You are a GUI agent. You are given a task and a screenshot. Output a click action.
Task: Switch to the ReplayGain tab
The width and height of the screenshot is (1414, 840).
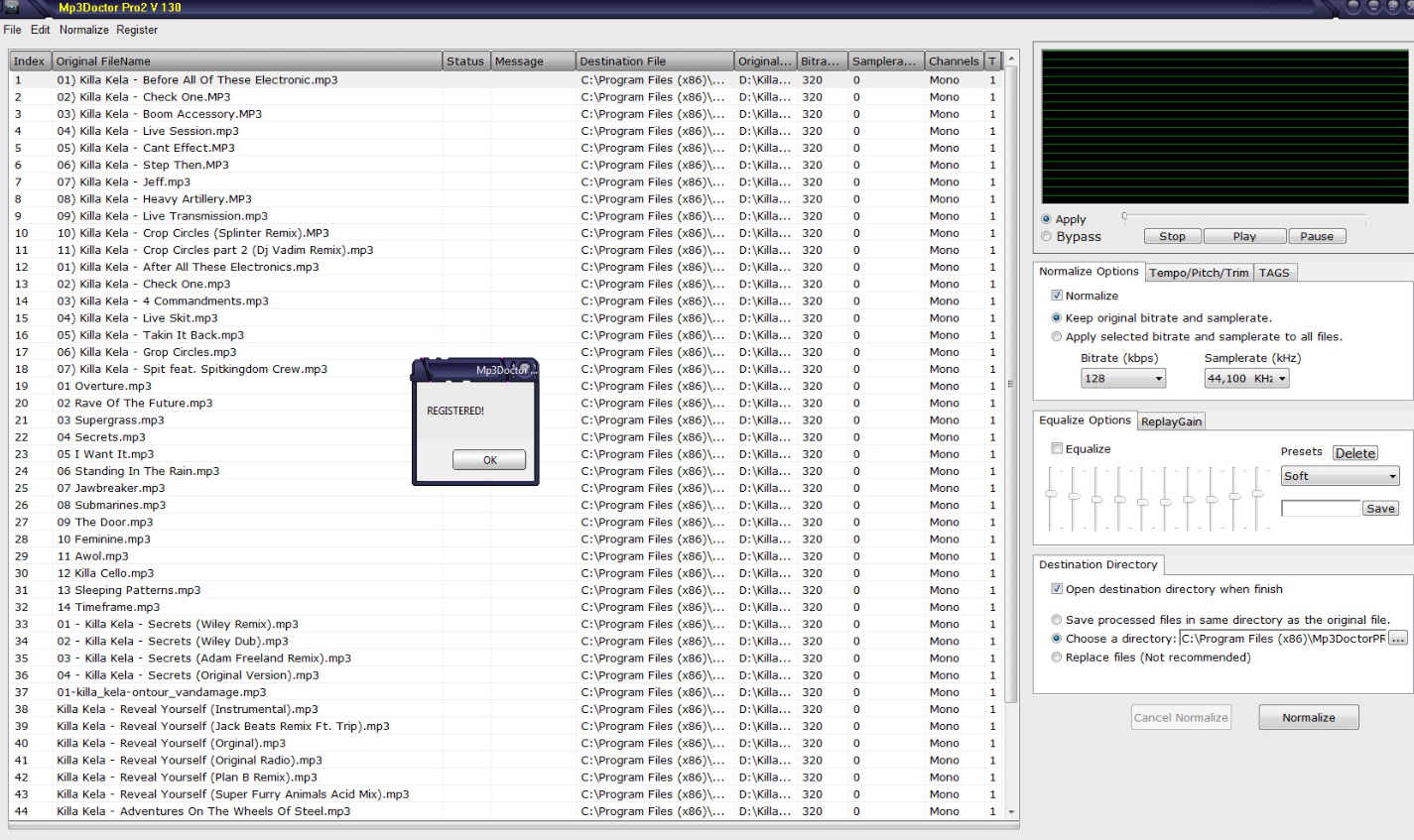(1171, 421)
